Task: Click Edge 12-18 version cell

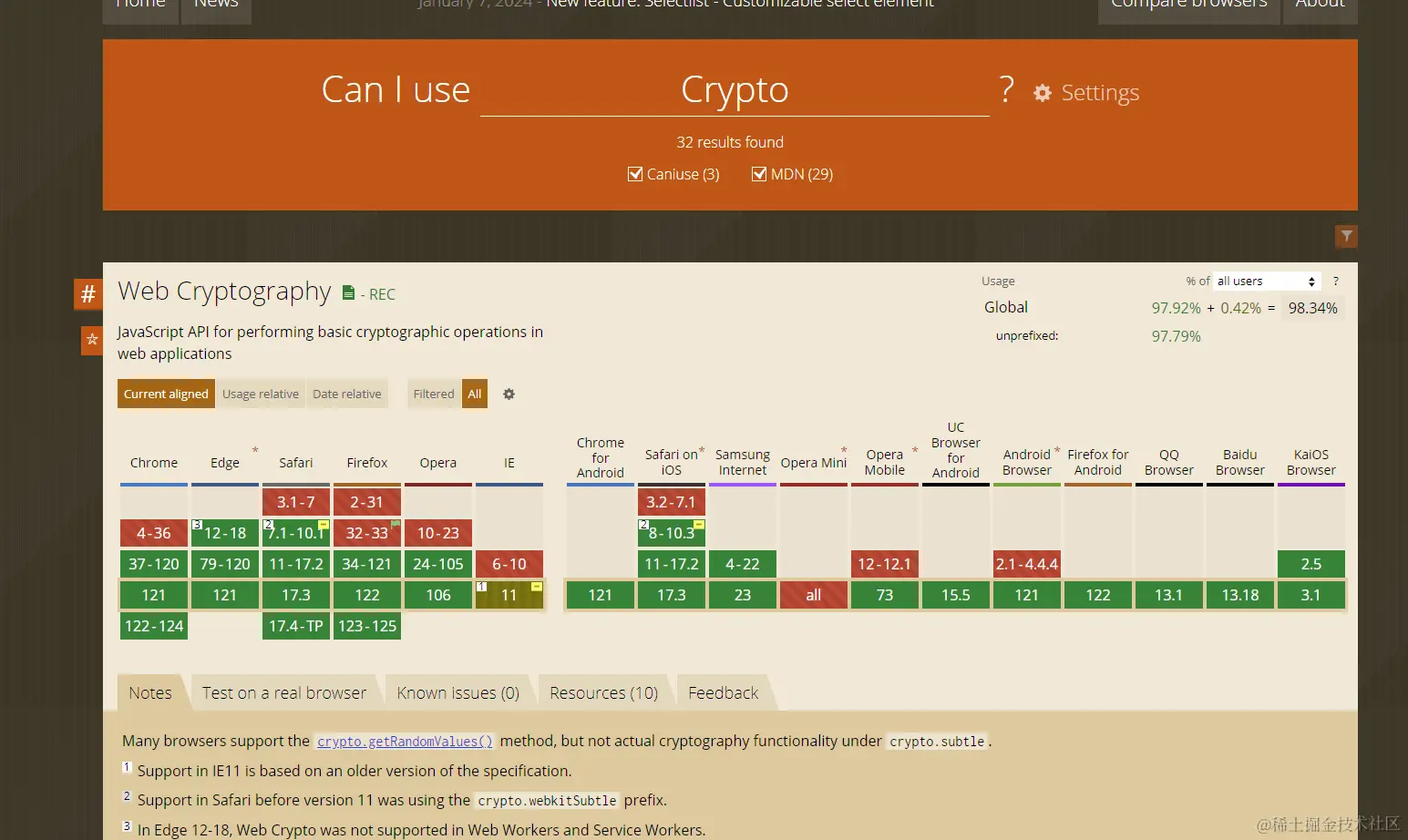Action: point(225,533)
